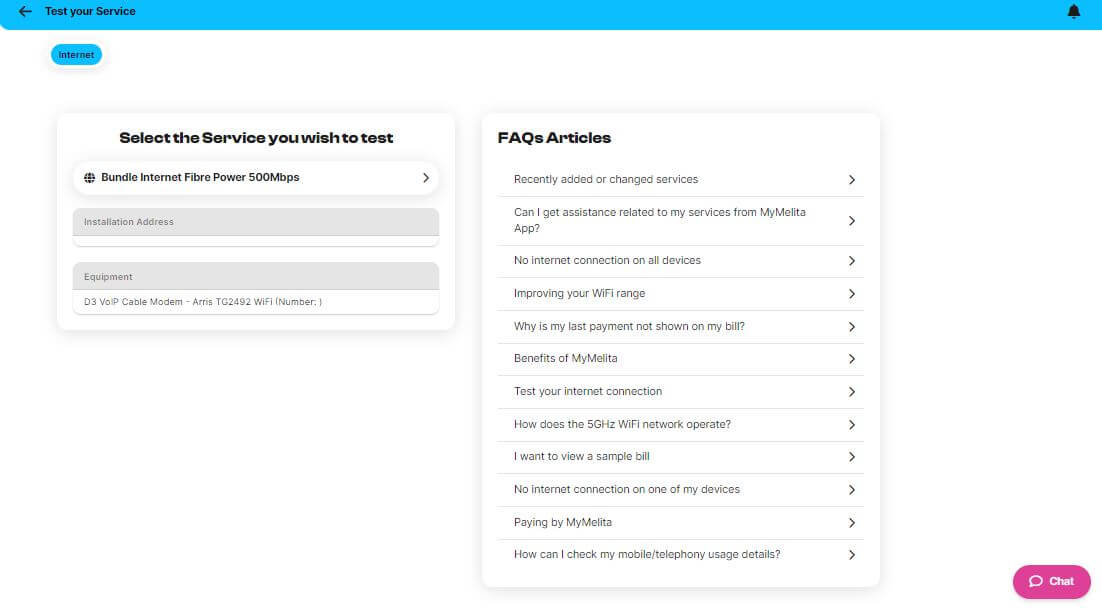Select the Internet tab pill
The image size is (1102, 609).
76,55
